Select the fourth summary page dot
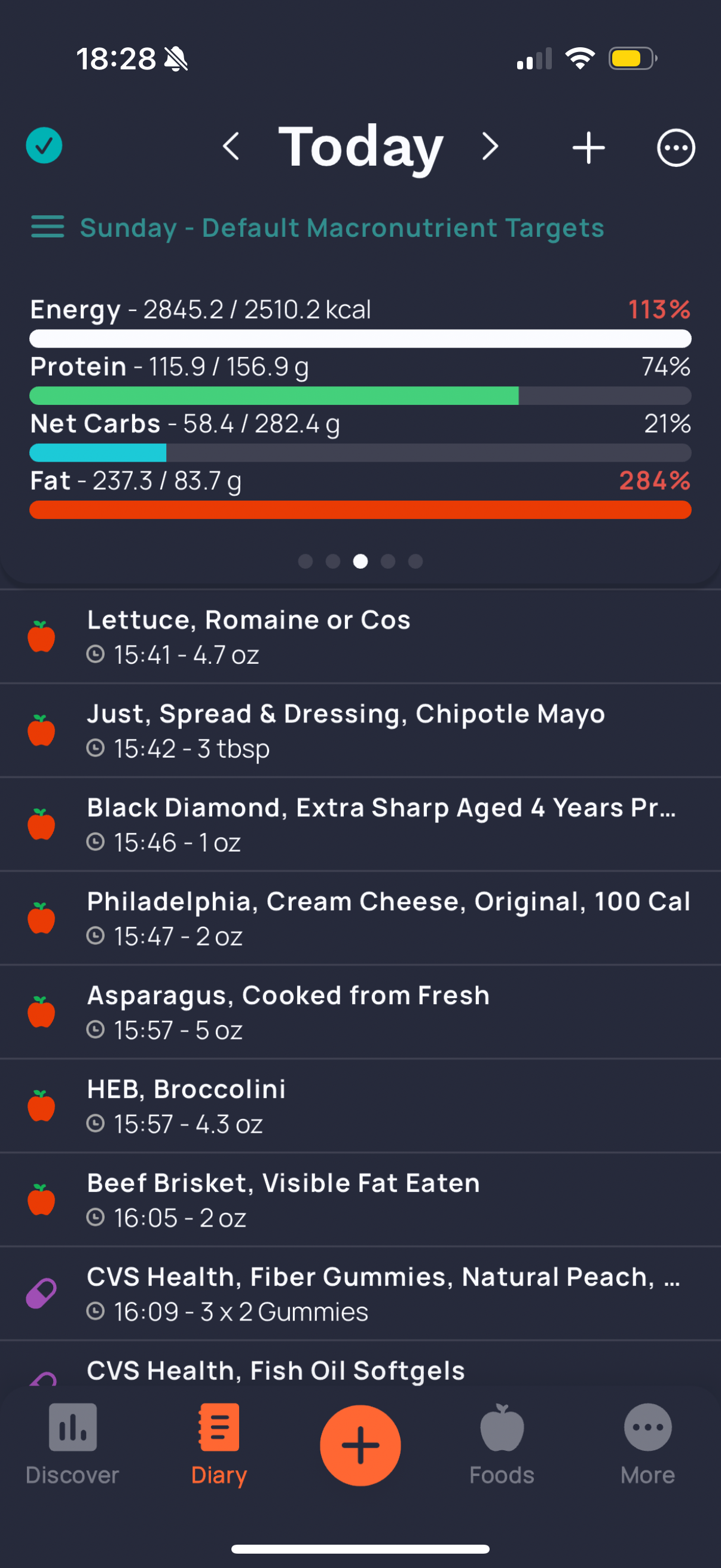721x1568 pixels. click(387, 561)
